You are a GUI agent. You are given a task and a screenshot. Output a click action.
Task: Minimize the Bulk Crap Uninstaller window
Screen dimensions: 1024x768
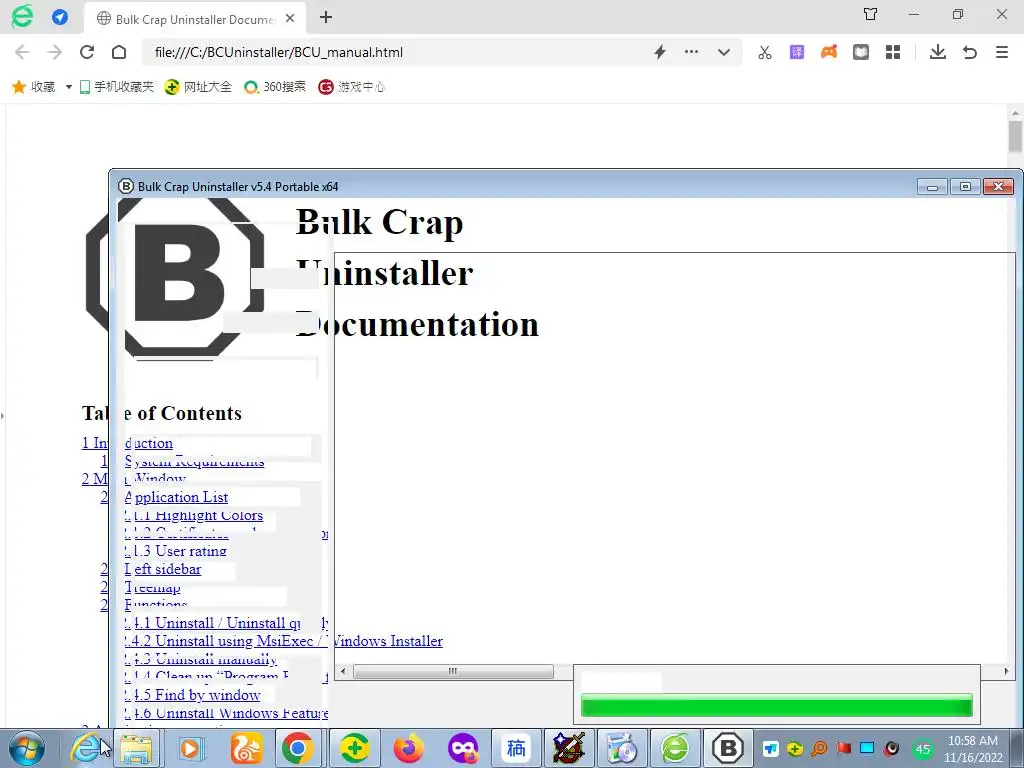pos(932,187)
